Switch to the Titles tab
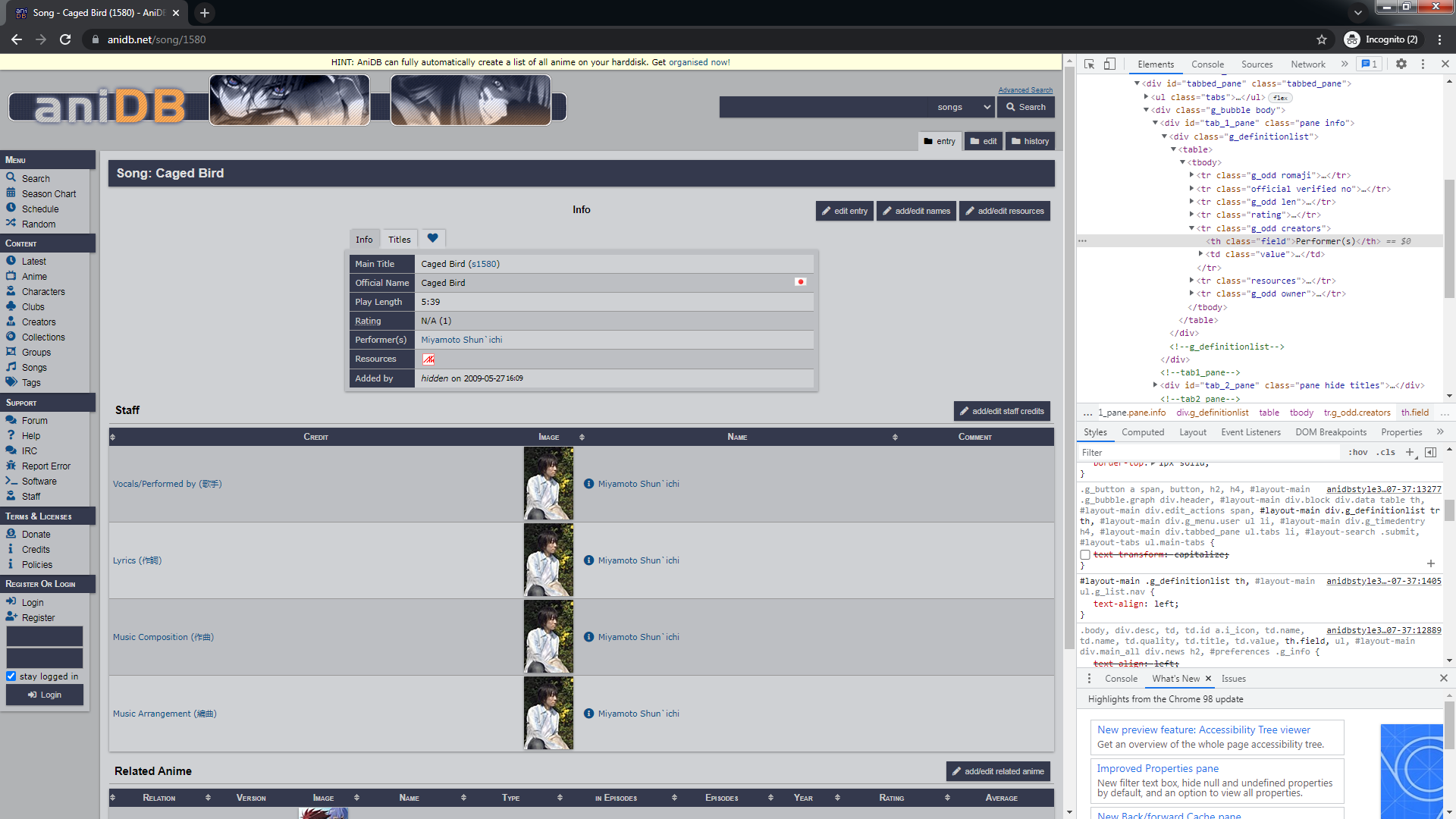The width and height of the screenshot is (1456, 819). 399,240
